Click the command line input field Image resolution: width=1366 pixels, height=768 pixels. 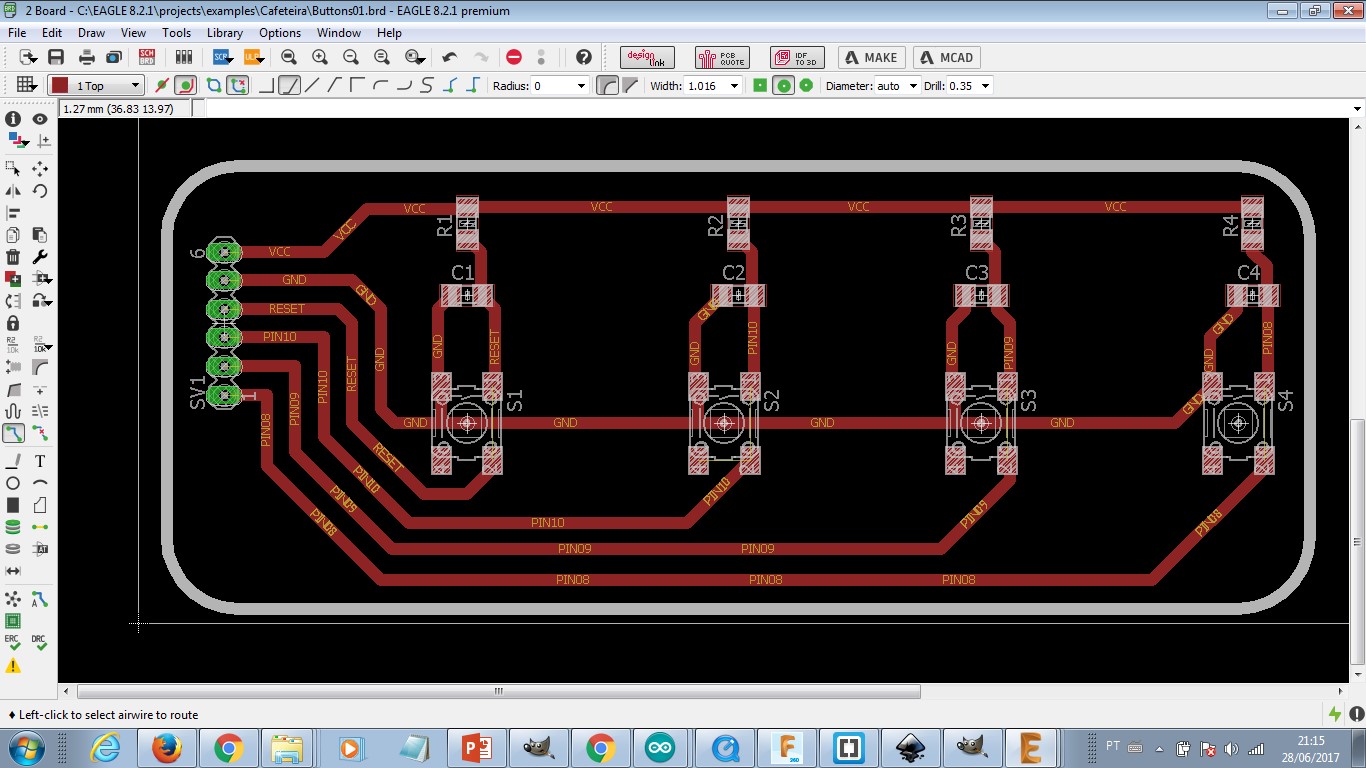pos(777,108)
